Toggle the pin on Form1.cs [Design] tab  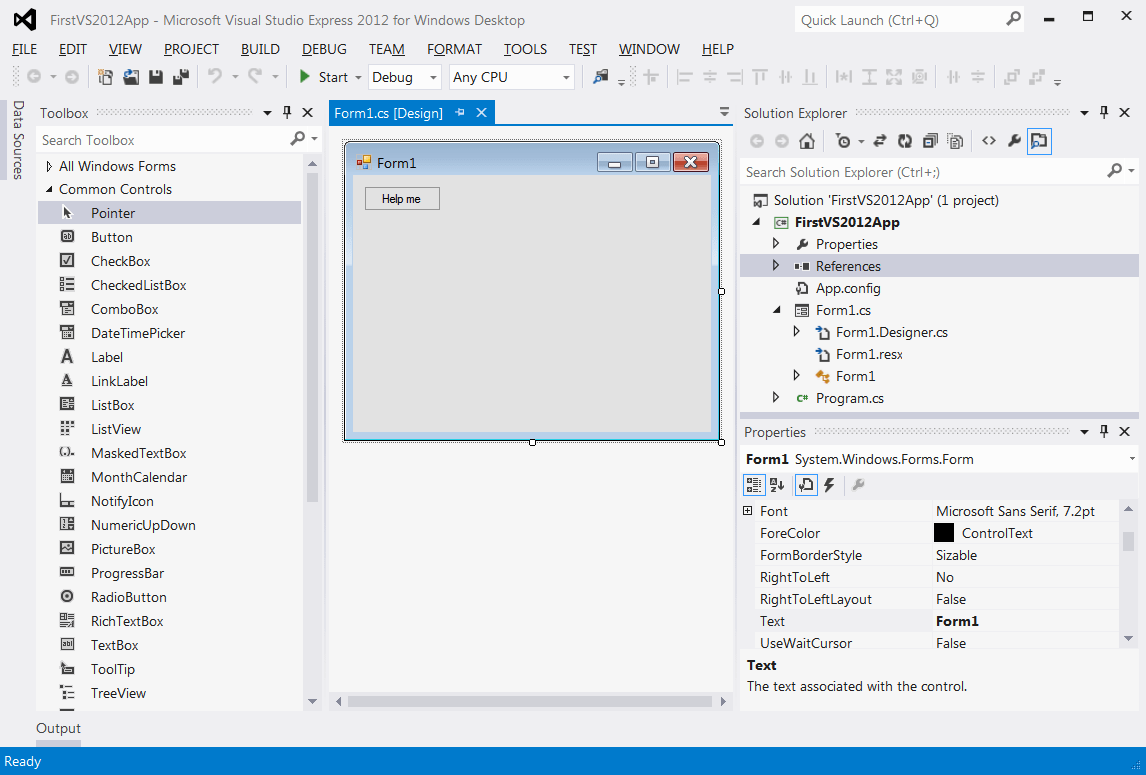460,113
